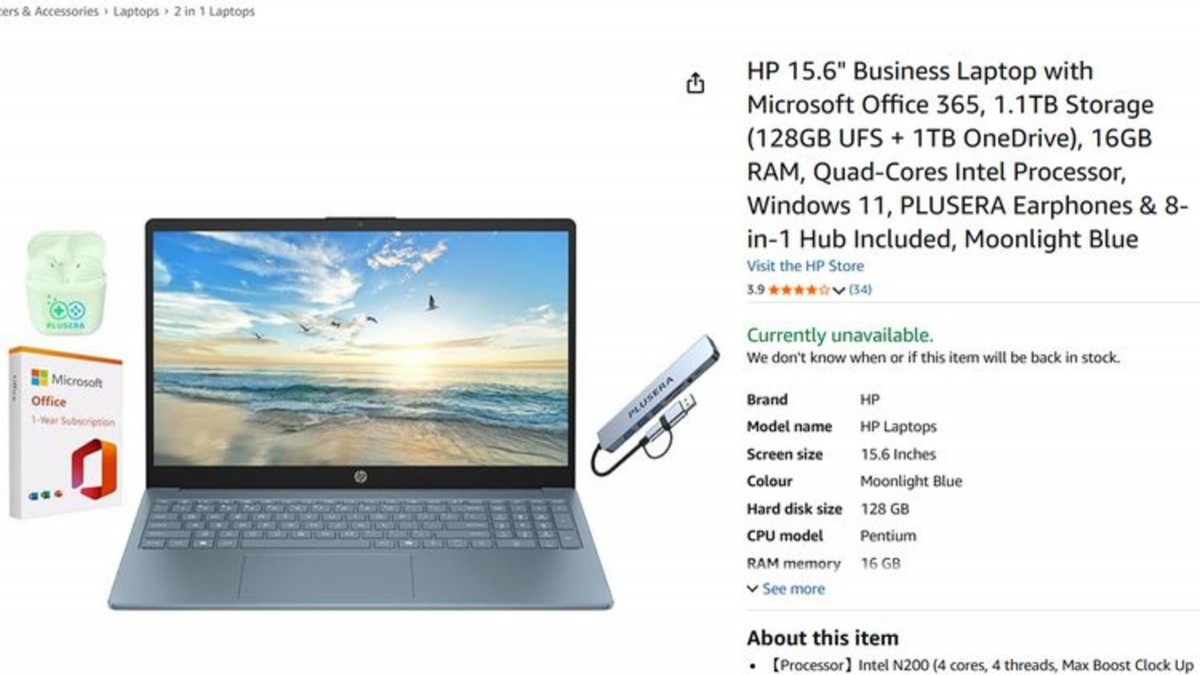
Task: Open the star rating dropdown chevron
Action: pyautogui.click(x=839, y=291)
